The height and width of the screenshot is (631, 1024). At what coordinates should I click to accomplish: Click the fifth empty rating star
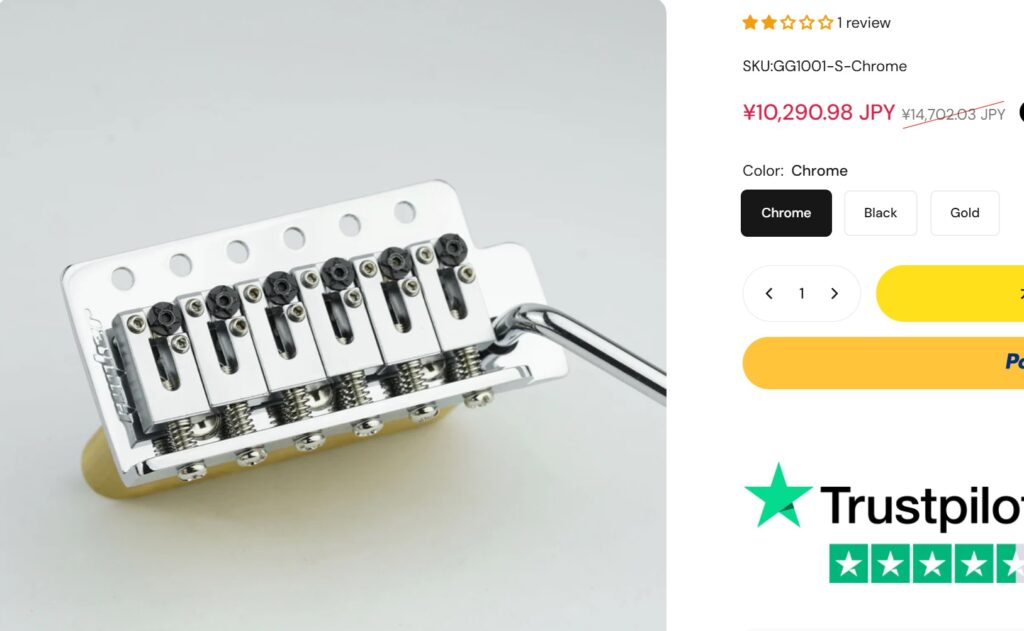[x=825, y=23]
